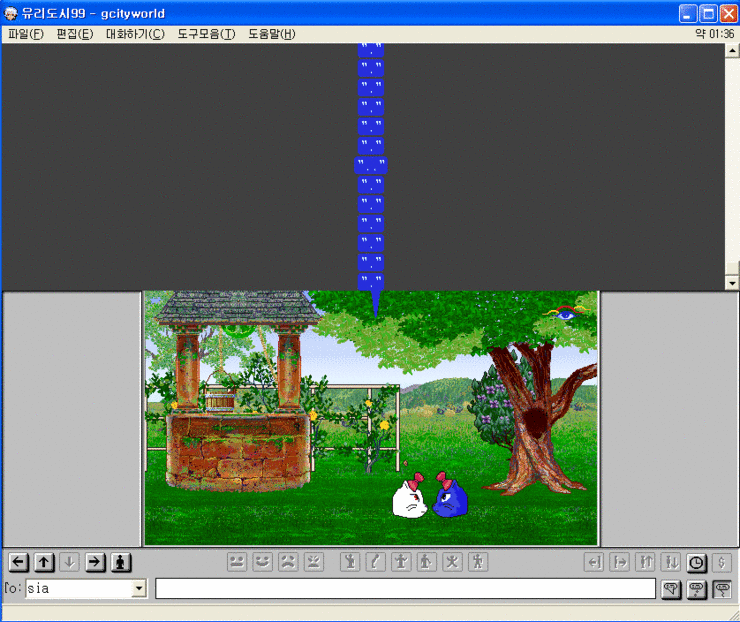Click the up arrow move button

[x=44, y=562]
